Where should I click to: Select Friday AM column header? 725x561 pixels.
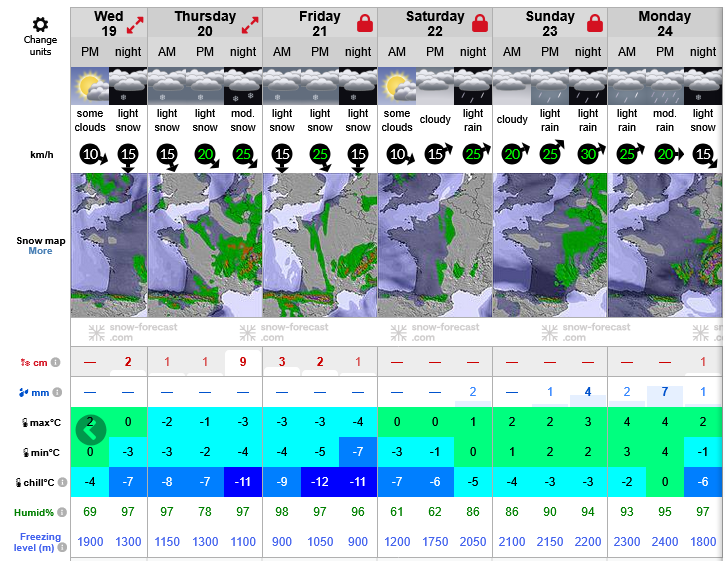[x=282, y=52]
